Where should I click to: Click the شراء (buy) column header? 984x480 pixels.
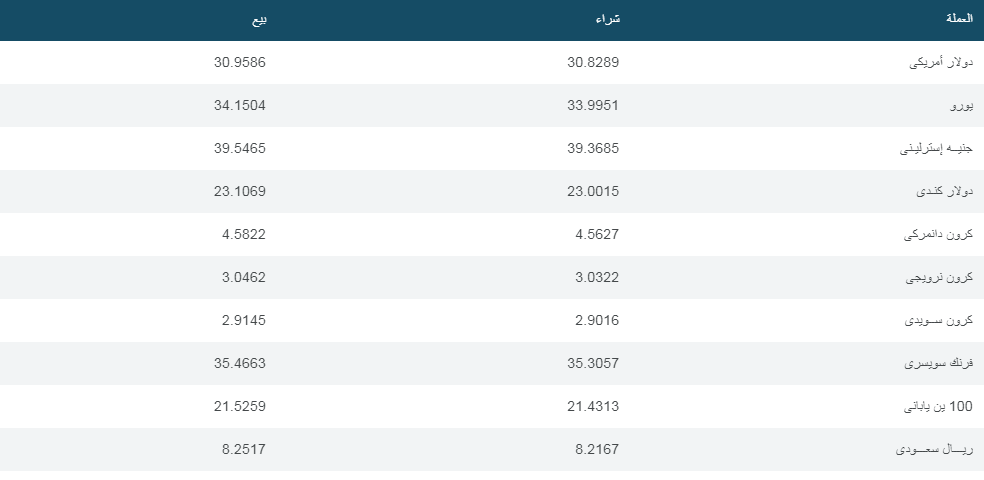coord(608,19)
